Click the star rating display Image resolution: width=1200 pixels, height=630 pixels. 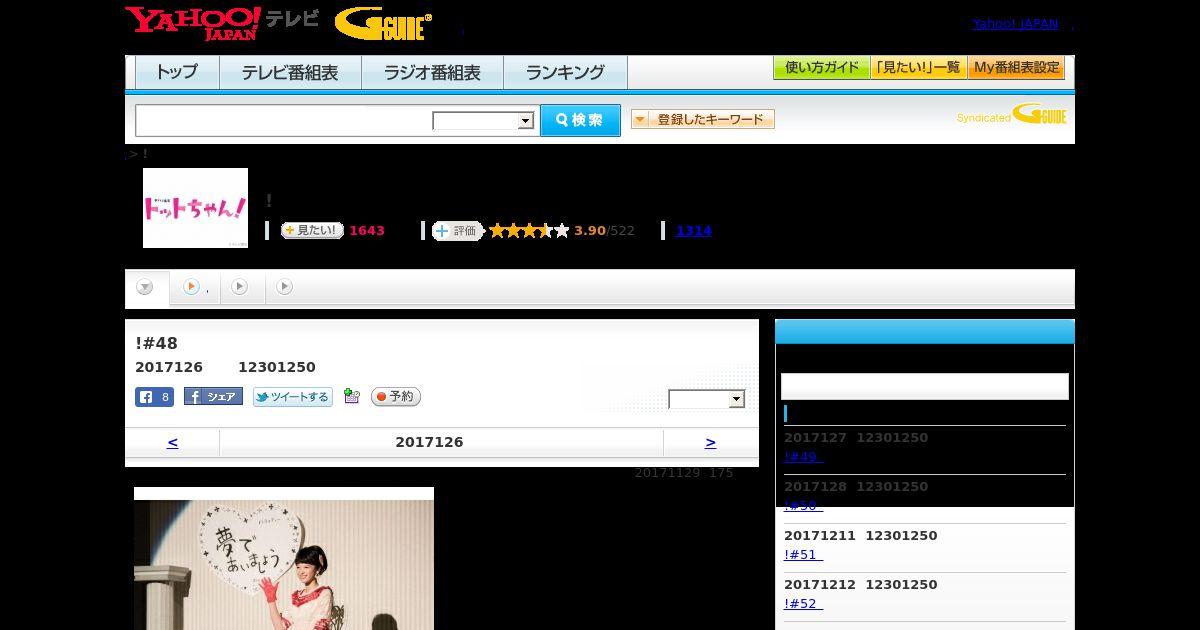pos(529,231)
